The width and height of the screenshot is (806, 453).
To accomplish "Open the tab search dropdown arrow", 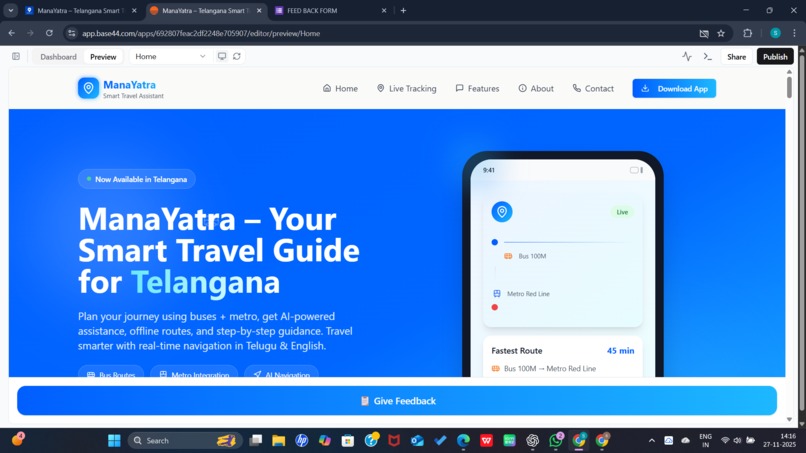I will [10, 10].
